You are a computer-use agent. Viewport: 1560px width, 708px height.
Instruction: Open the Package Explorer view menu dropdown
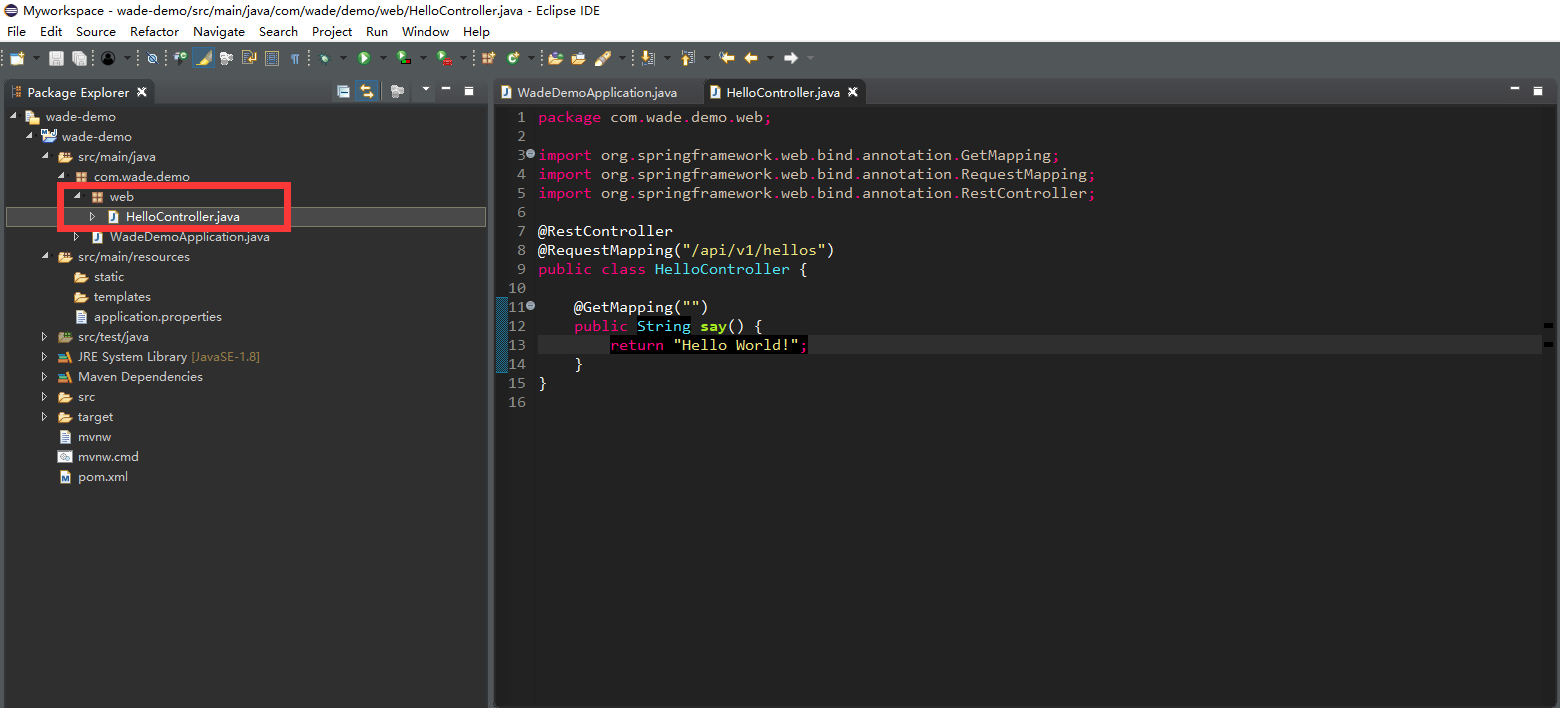(426, 90)
